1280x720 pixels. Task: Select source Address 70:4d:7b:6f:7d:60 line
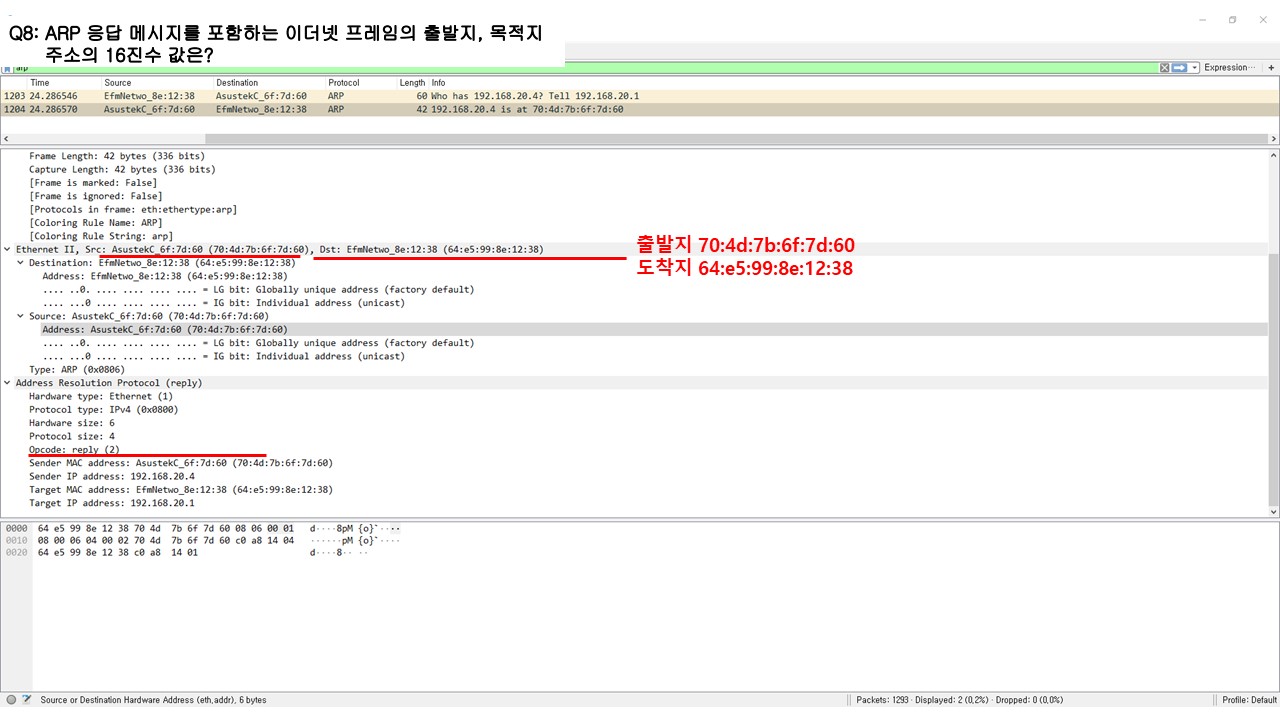coord(165,329)
